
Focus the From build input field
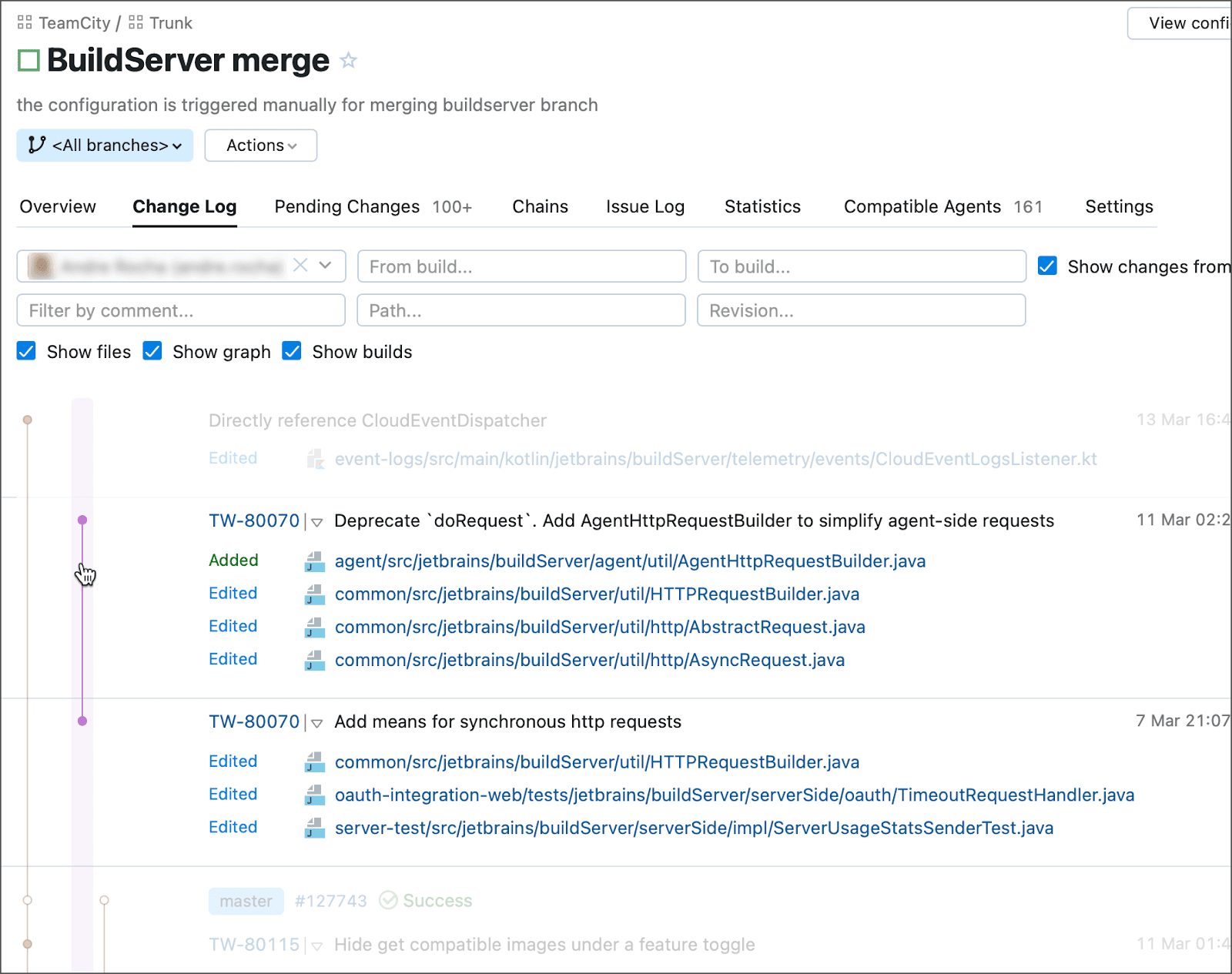click(521, 266)
